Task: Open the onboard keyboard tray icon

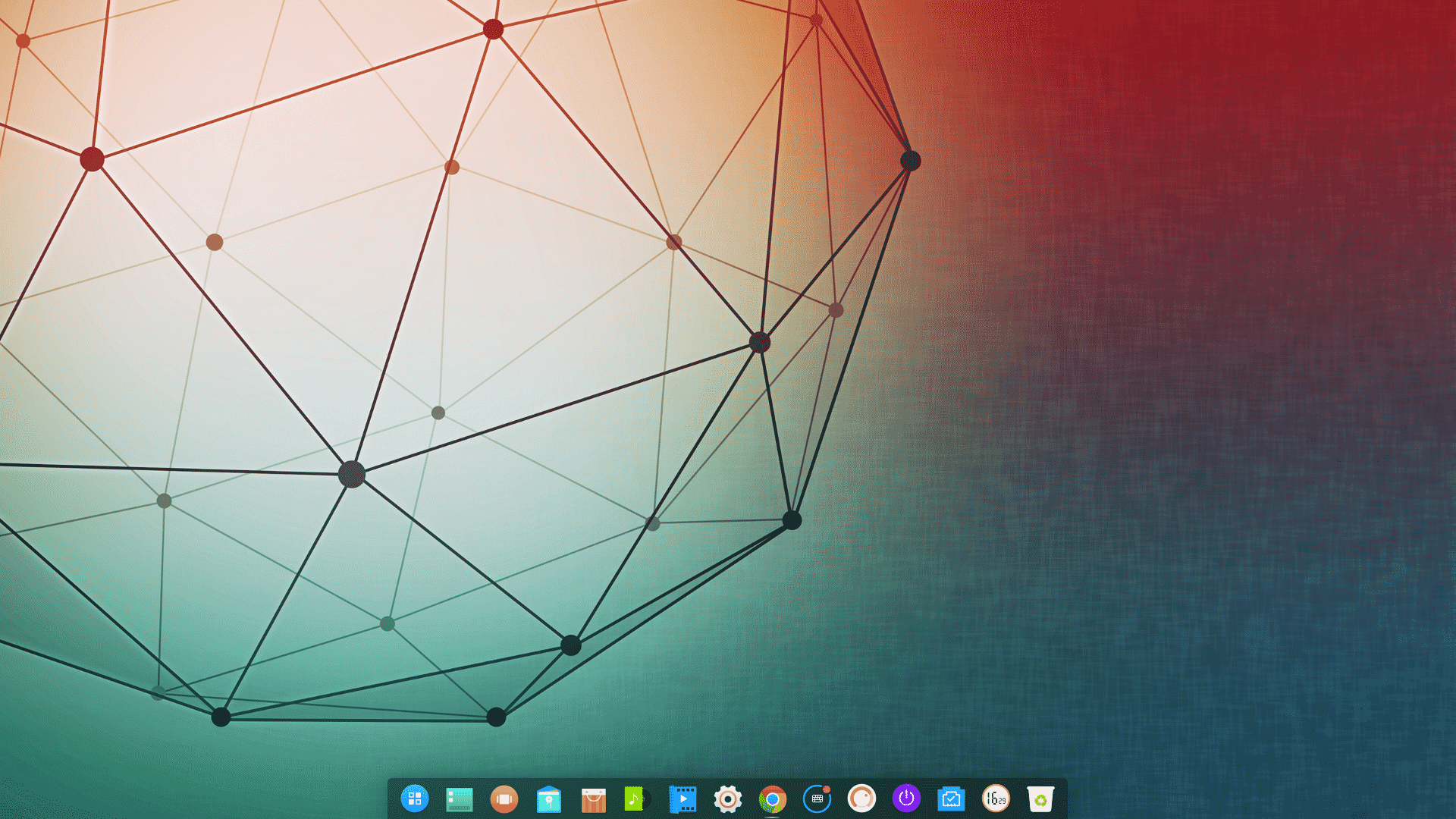Action: (x=817, y=799)
